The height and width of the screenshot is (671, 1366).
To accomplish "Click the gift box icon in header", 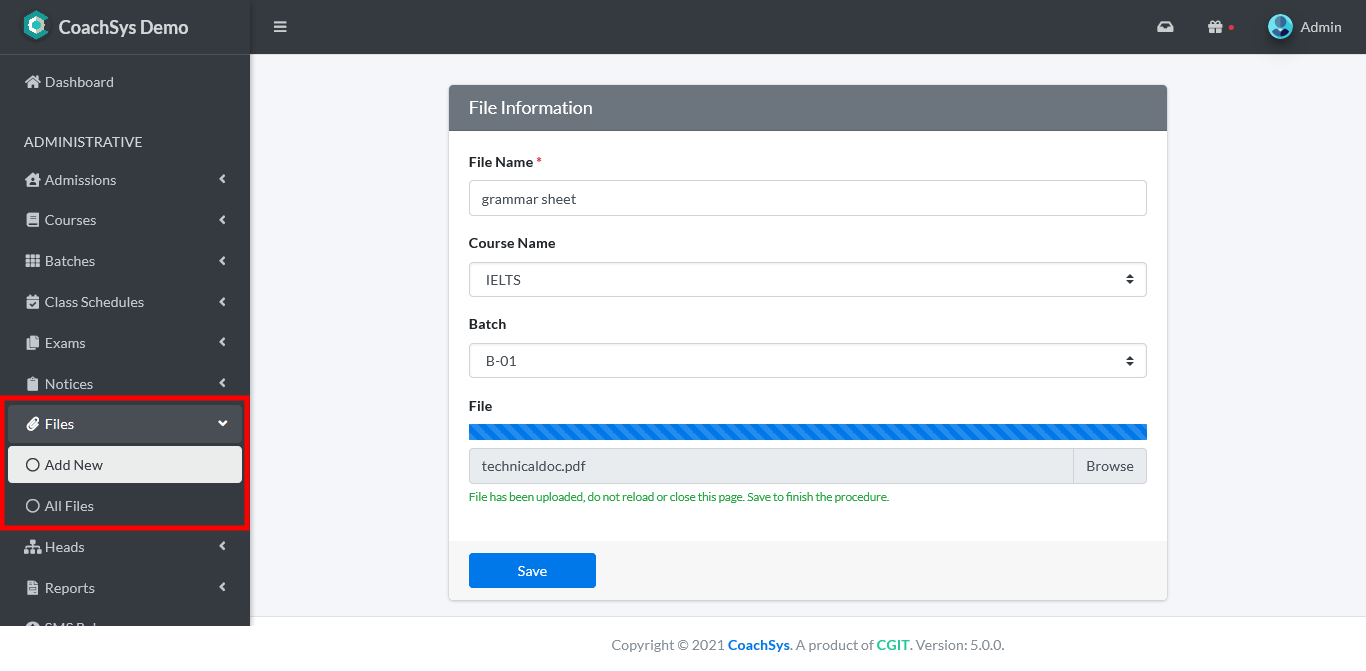I will 1215,27.
